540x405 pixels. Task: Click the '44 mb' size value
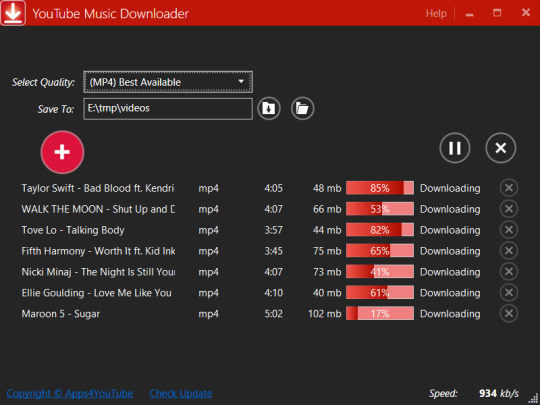pos(327,230)
